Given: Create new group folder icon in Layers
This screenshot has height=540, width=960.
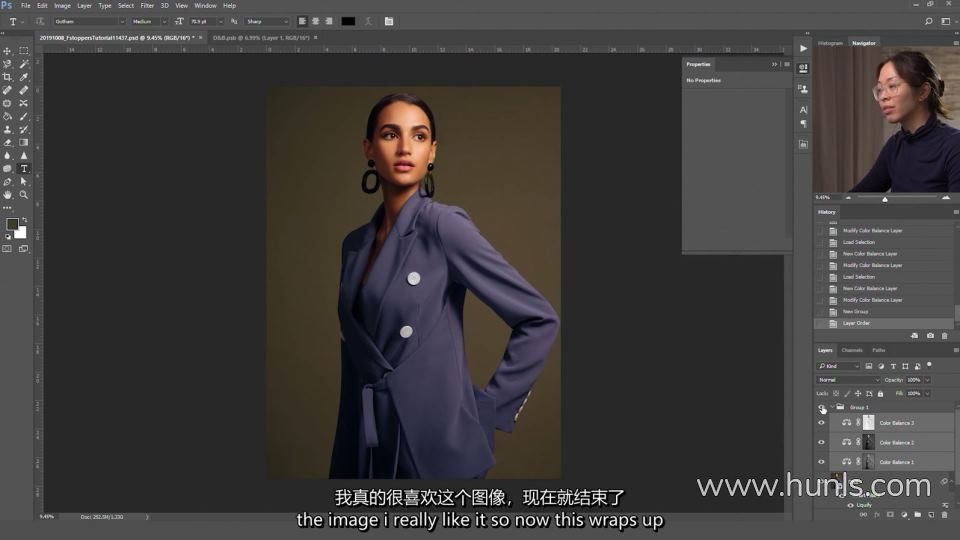Looking at the screenshot, I should (x=917, y=515).
